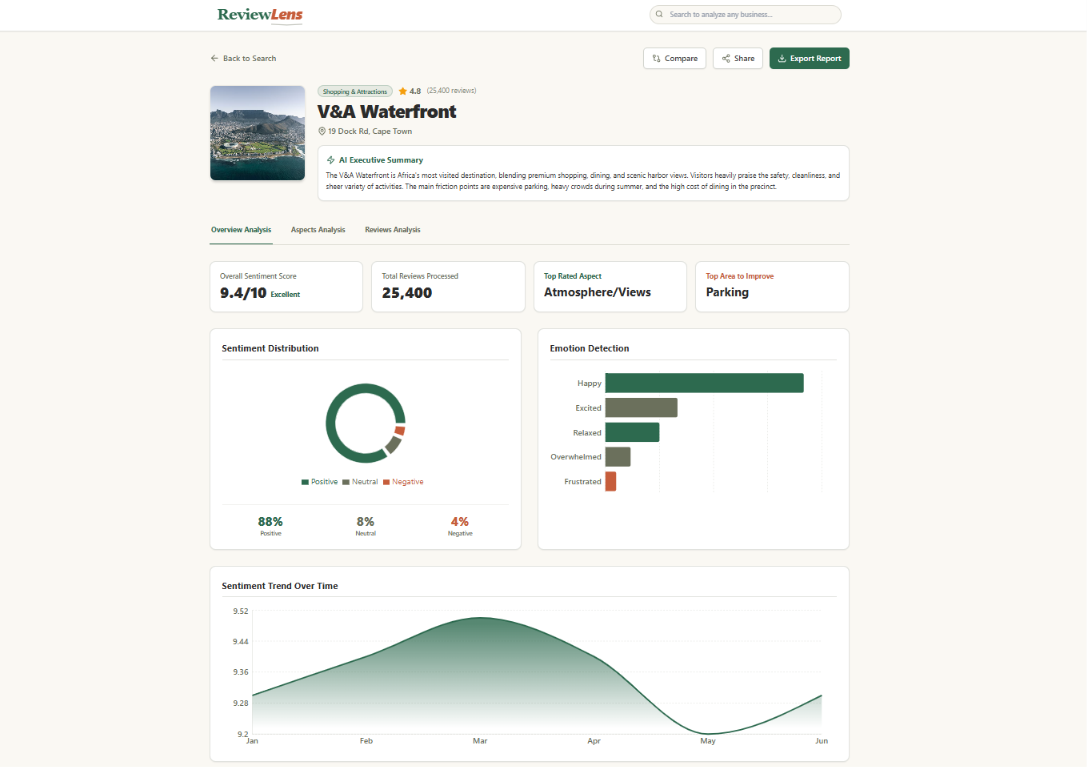1087x767 pixels.
Task: Click the (25,400 reviews) count text
Action: (x=451, y=91)
